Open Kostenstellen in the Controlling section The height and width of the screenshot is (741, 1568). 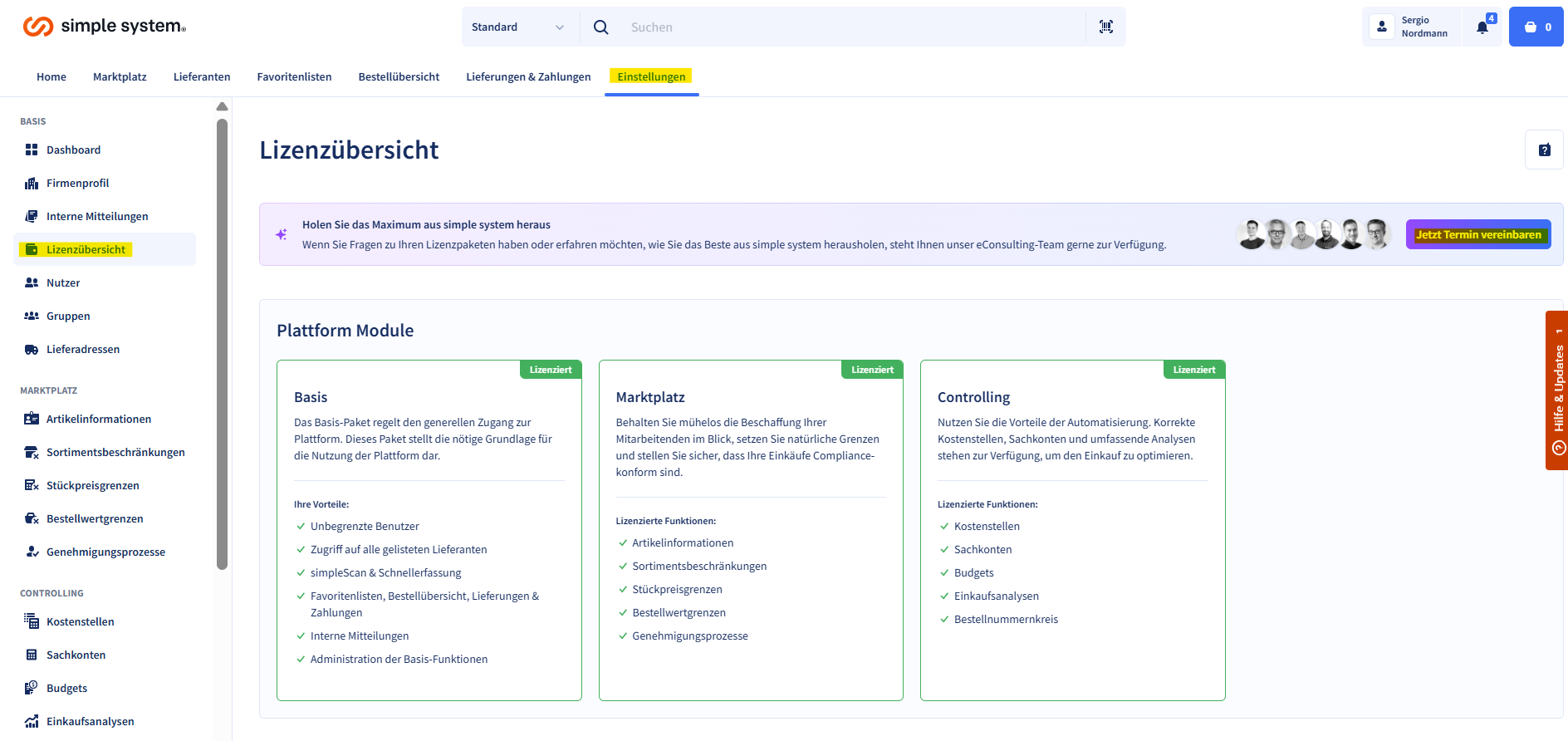(x=80, y=621)
